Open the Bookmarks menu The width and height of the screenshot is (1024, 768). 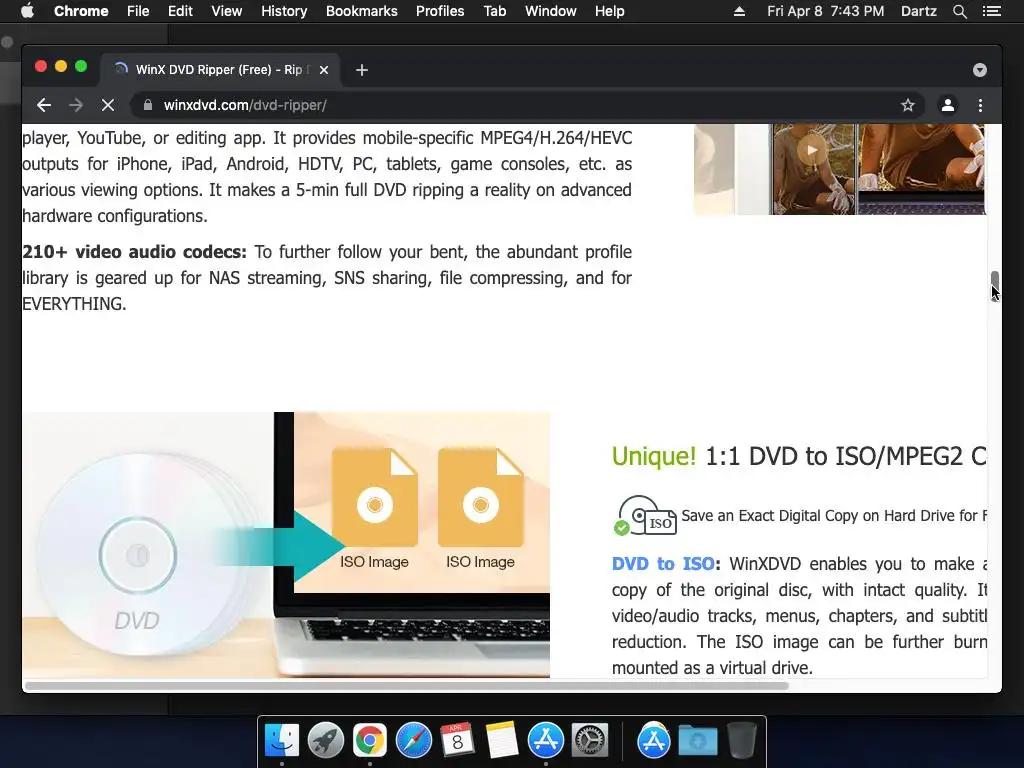click(x=362, y=11)
